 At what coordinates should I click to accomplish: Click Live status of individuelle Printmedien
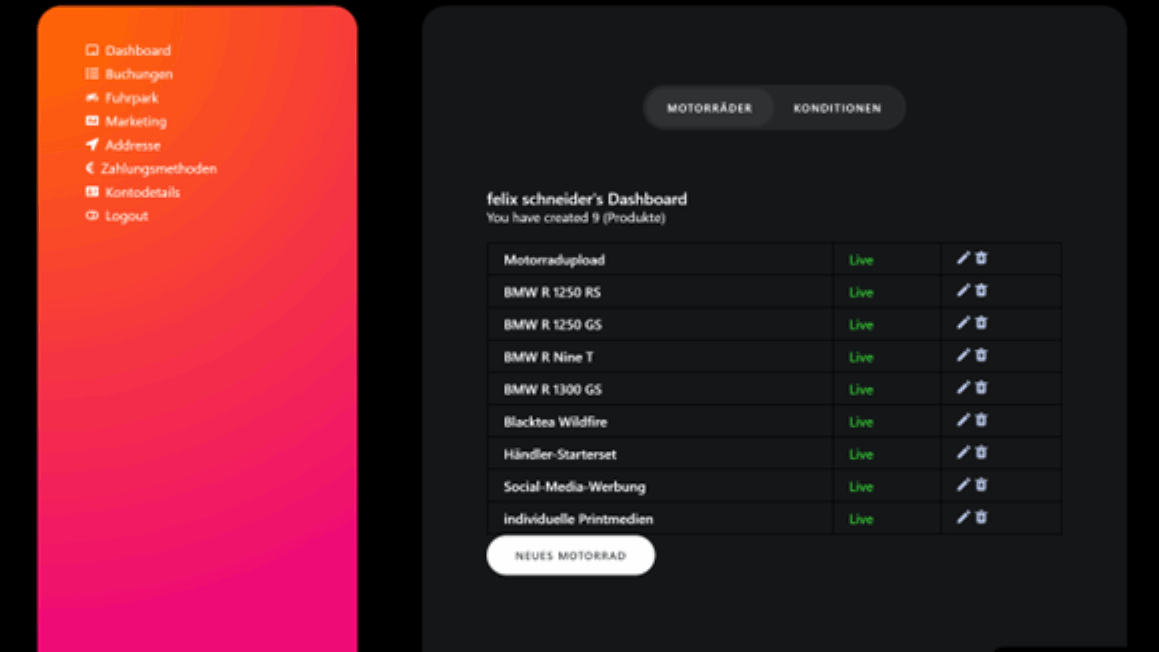click(x=861, y=520)
